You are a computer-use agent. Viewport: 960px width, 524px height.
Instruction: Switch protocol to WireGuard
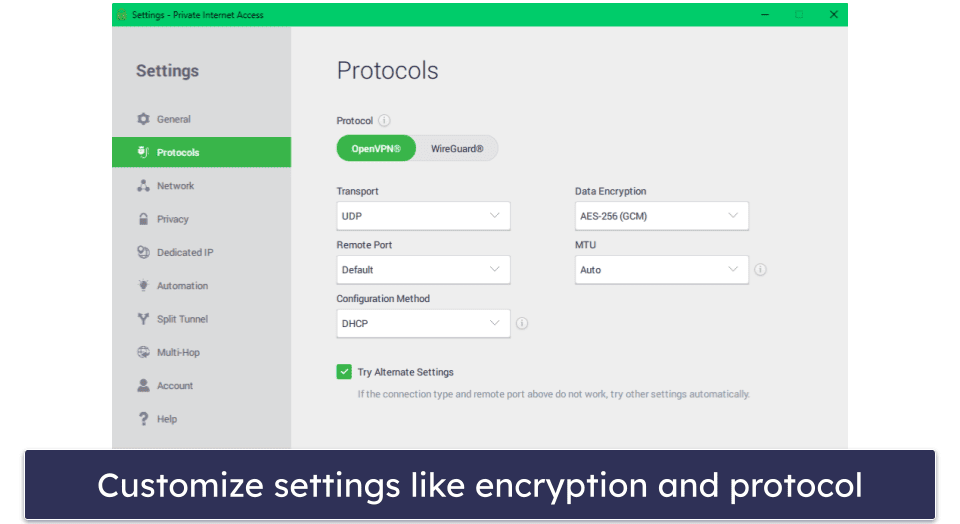[457, 149]
